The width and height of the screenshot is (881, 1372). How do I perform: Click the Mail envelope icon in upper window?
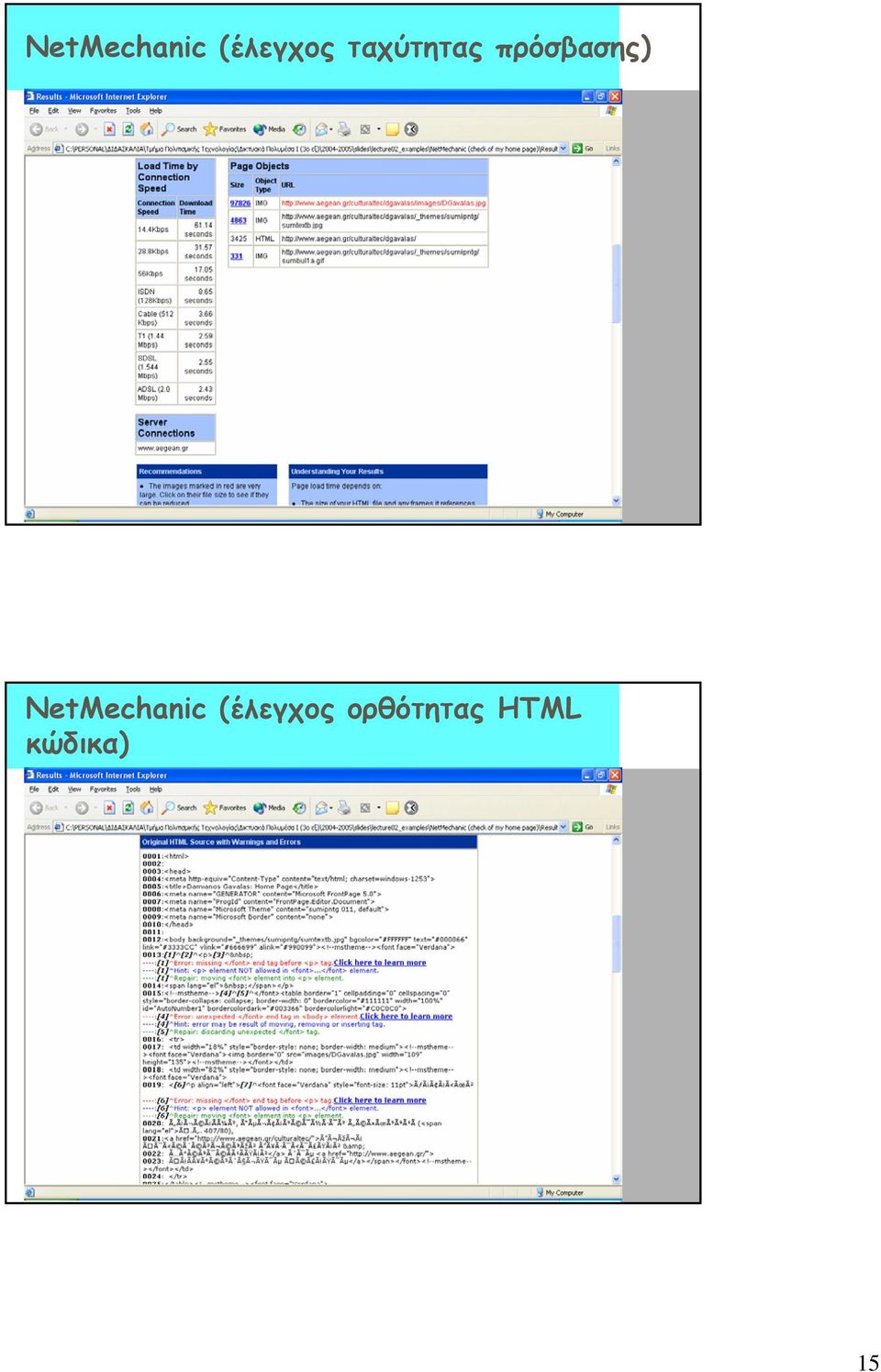point(321,129)
